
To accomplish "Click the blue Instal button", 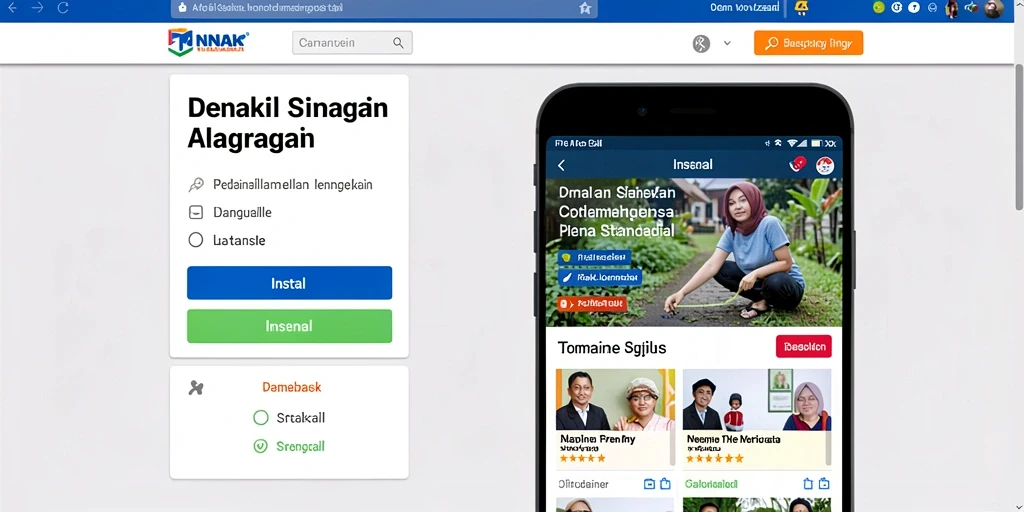I will tap(289, 283).
